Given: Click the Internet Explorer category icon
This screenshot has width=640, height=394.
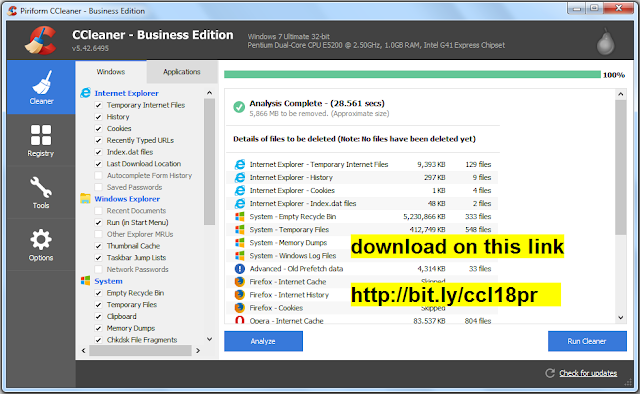Looking at the screenshot, I should (x=85, y=93).
